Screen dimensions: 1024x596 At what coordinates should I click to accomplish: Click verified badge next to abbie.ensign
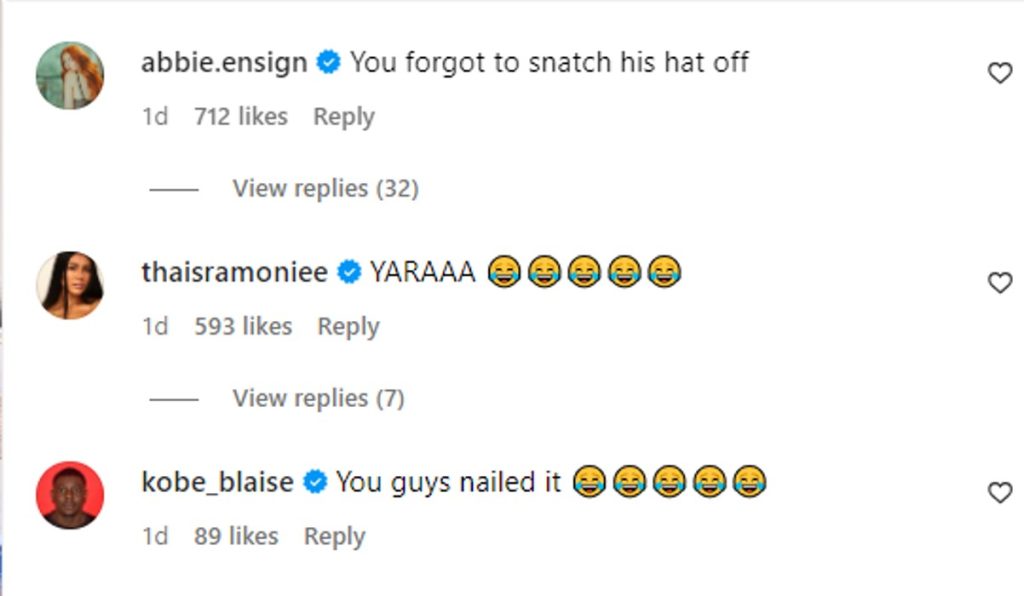328,63
